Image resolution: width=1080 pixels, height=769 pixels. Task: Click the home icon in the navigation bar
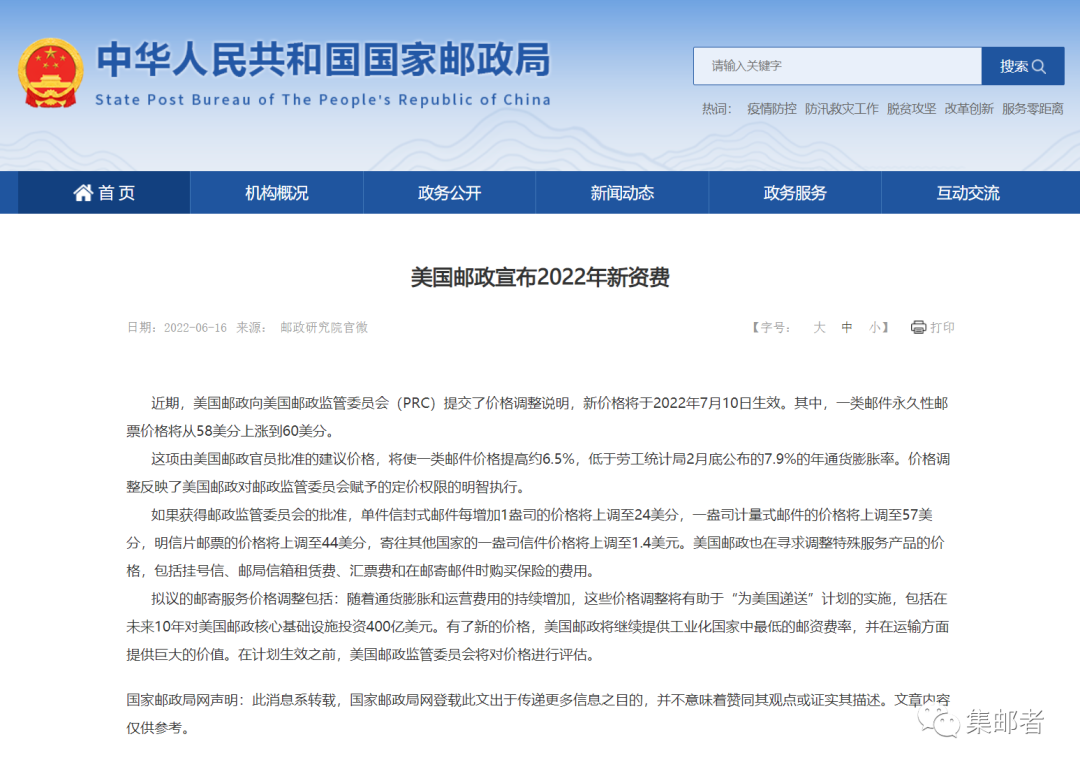click(83, 193)
